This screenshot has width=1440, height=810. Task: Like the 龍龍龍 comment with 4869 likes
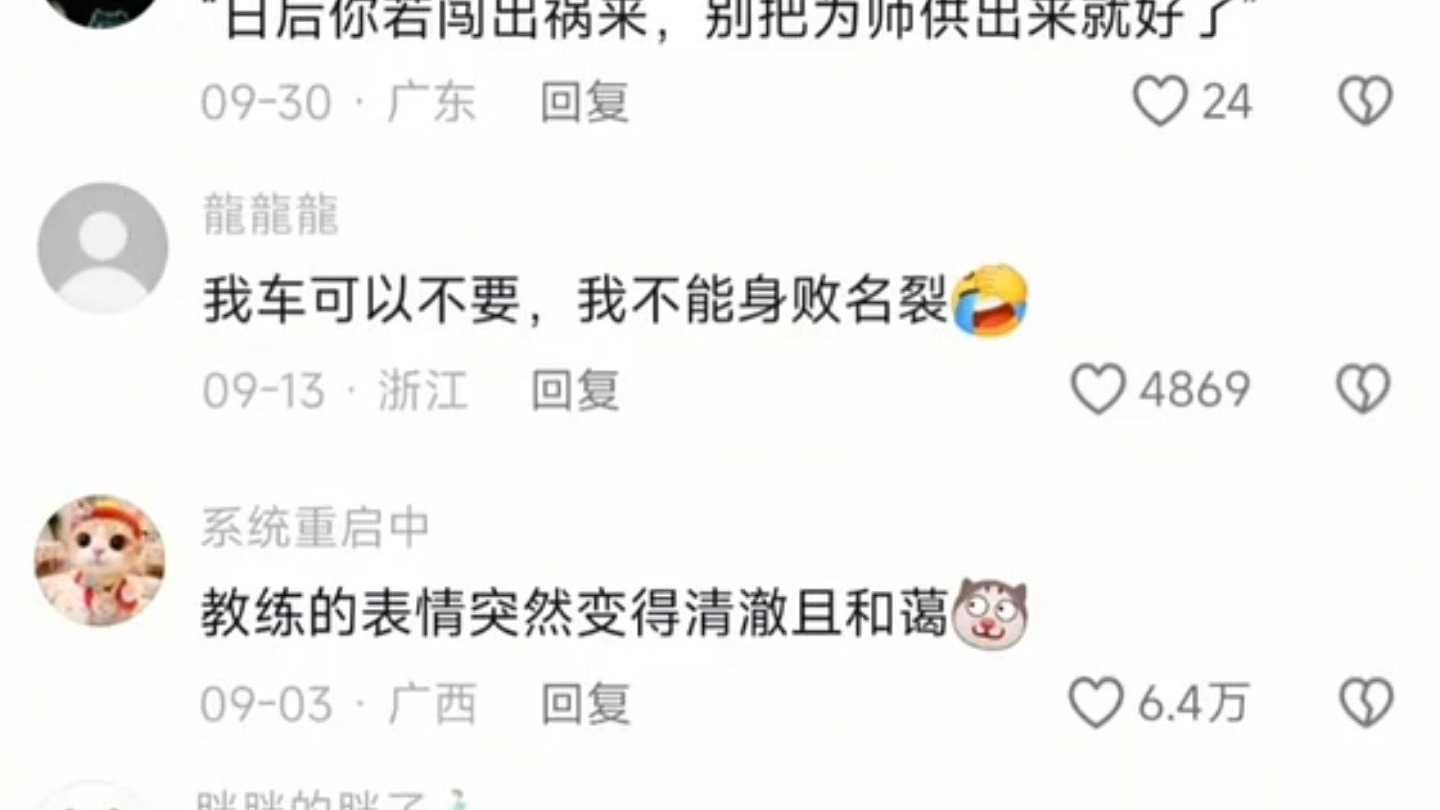1098,389
